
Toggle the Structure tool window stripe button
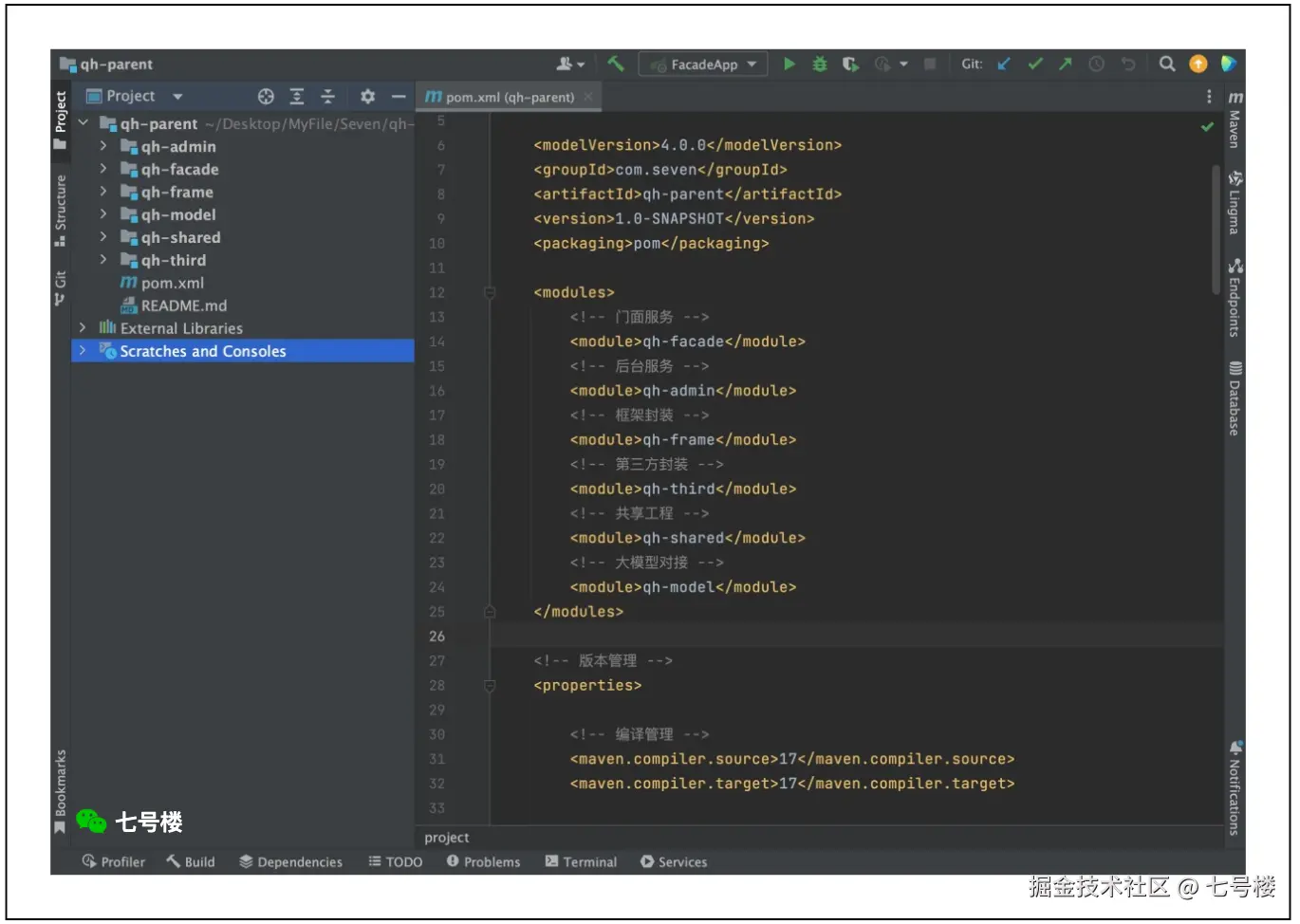tap(61, 209)
